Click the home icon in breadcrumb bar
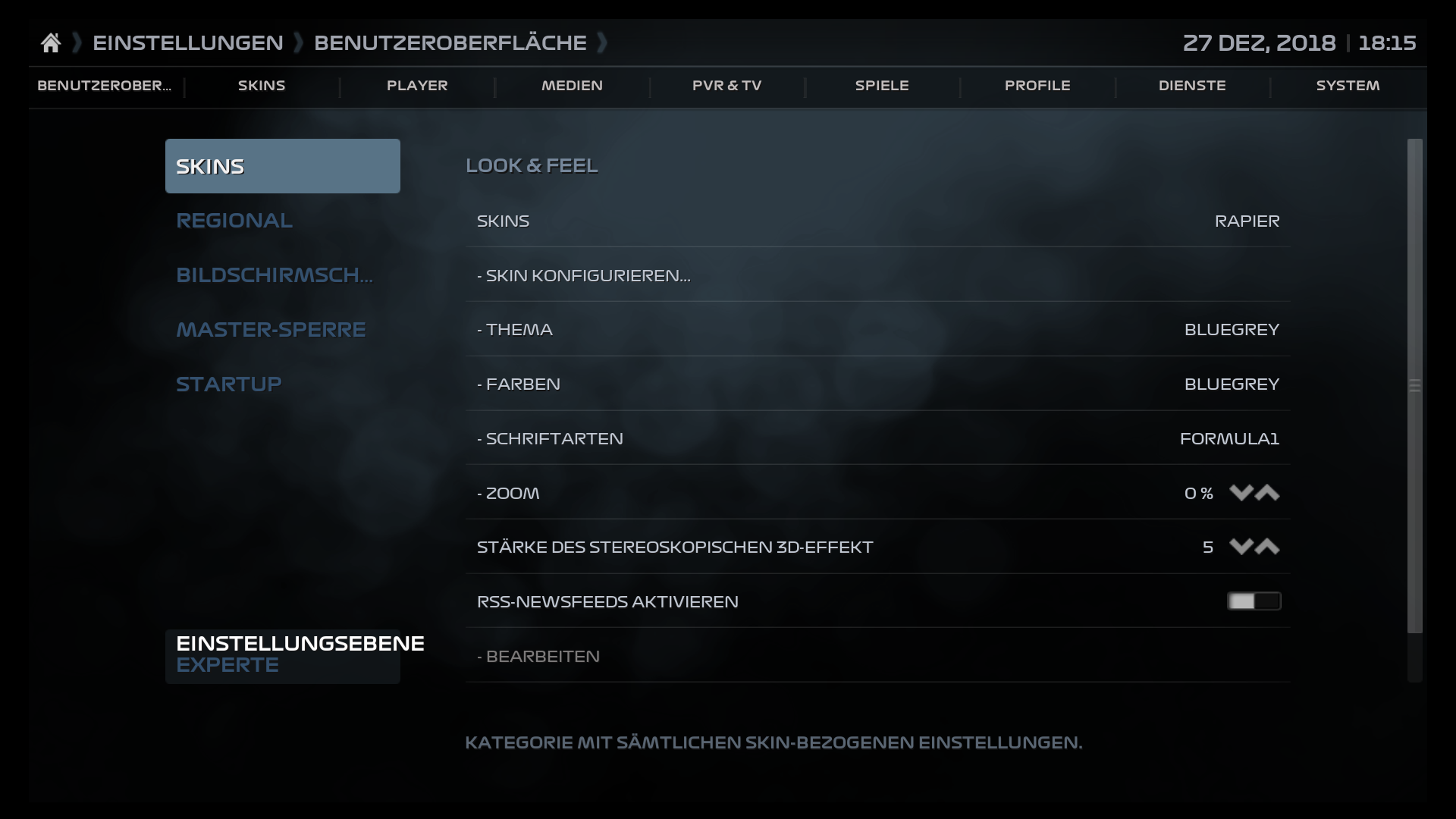1456x819 pixels. [x=50, y=42]
